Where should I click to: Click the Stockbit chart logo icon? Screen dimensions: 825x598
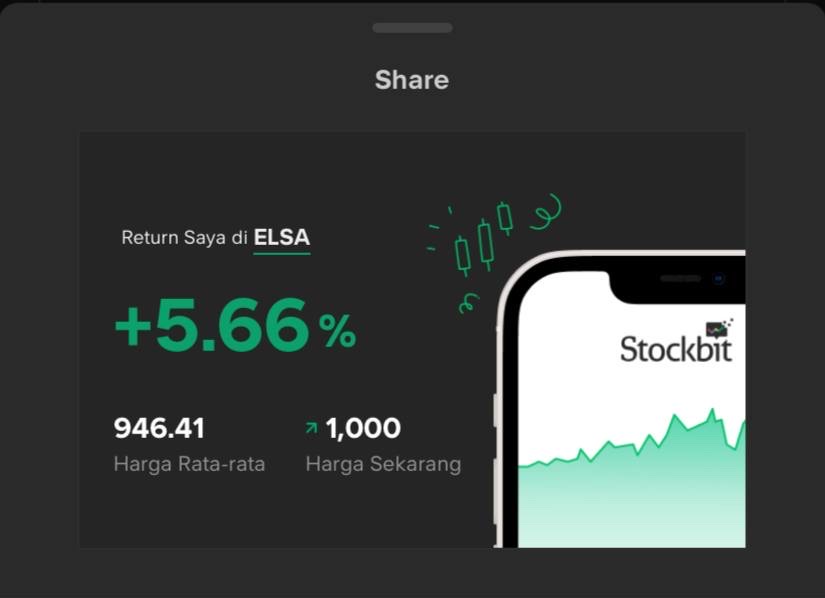718,328
